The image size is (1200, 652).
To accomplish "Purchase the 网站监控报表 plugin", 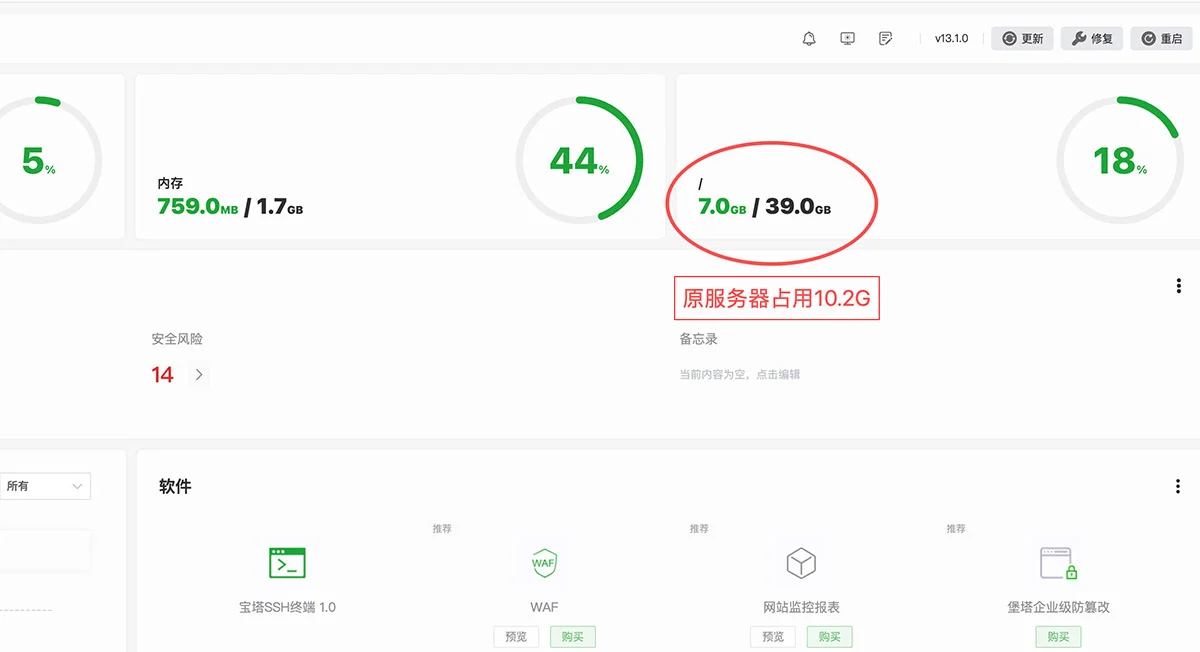I will coord(830,637).
